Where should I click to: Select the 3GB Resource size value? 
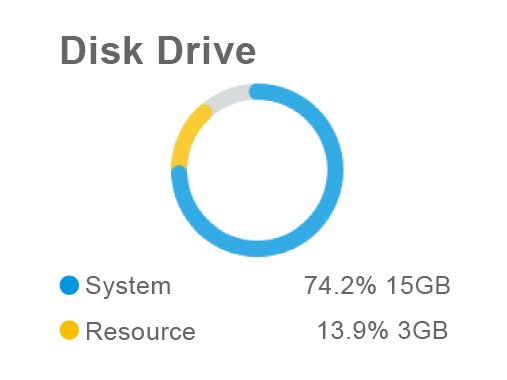(x=423, y=330)
